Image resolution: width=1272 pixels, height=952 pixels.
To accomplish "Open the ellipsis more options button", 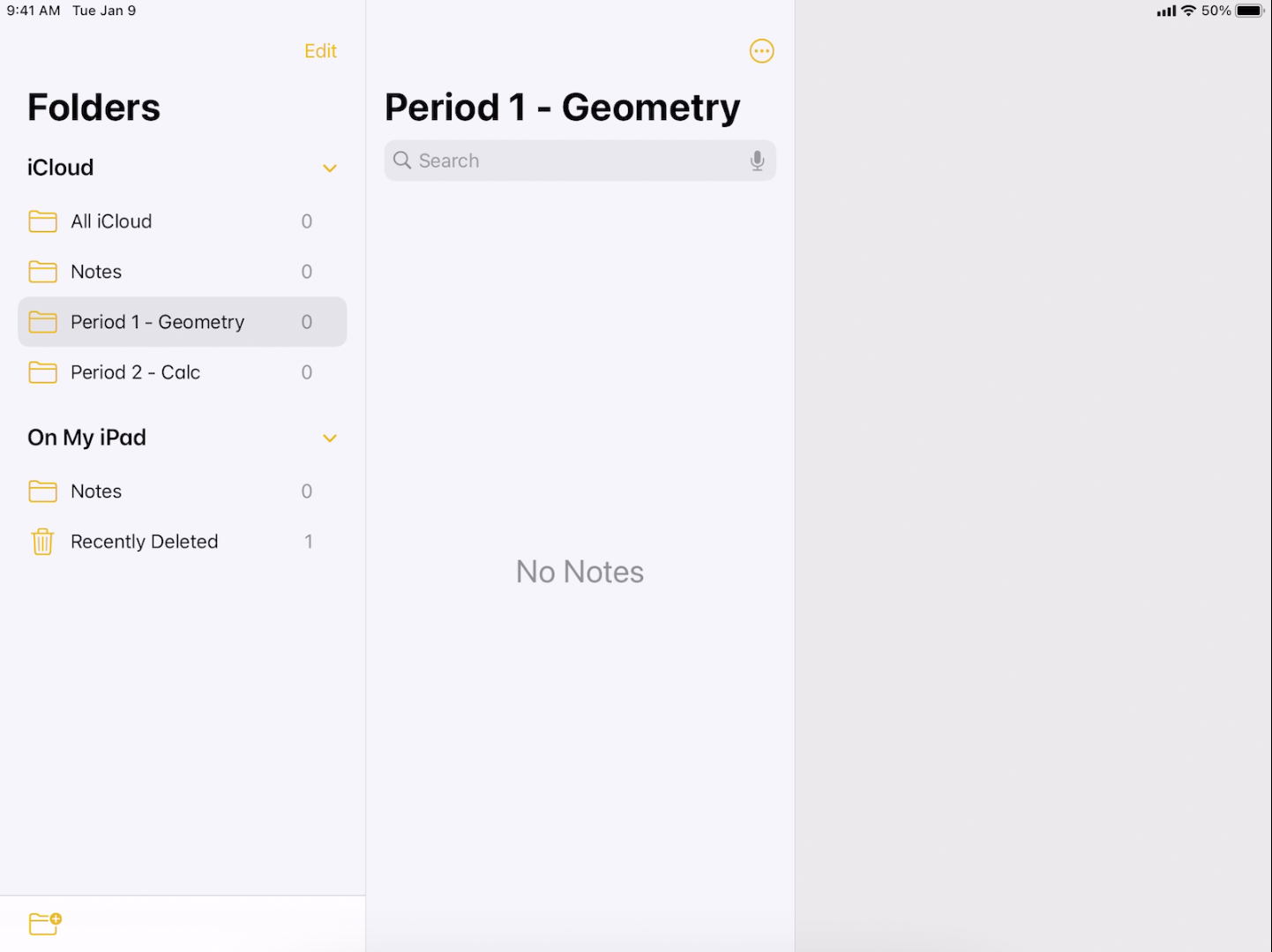I will (x=761, y=51).
